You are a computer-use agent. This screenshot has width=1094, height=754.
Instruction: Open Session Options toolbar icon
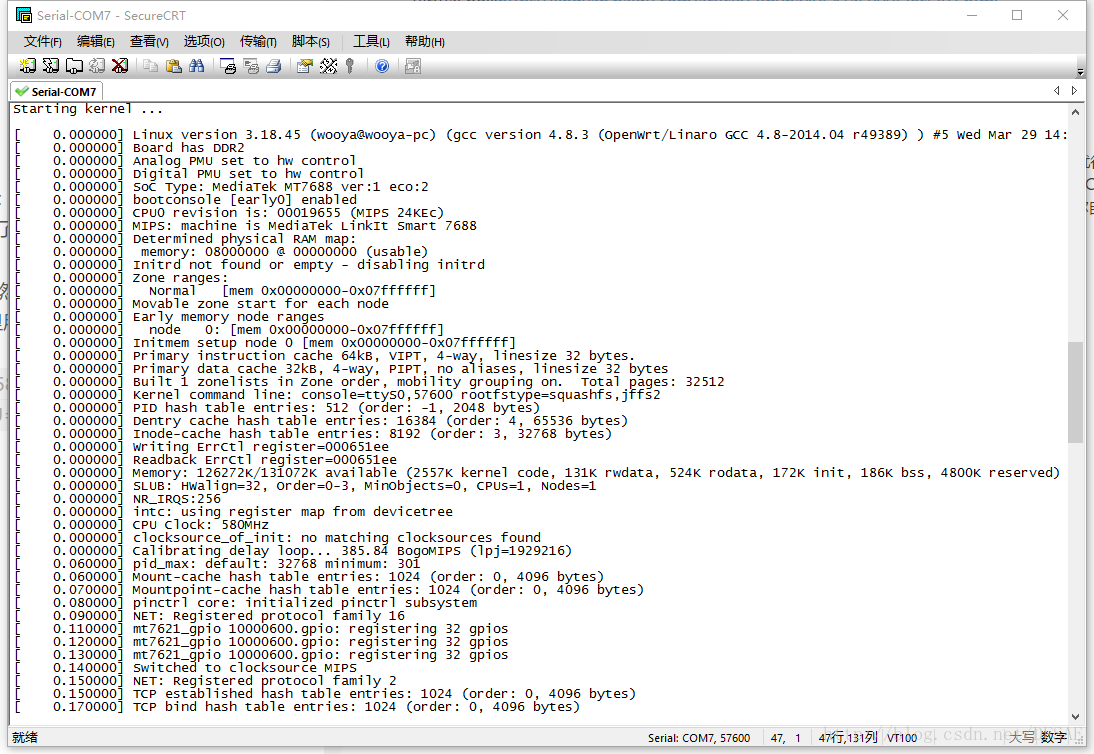coord(304,66)
